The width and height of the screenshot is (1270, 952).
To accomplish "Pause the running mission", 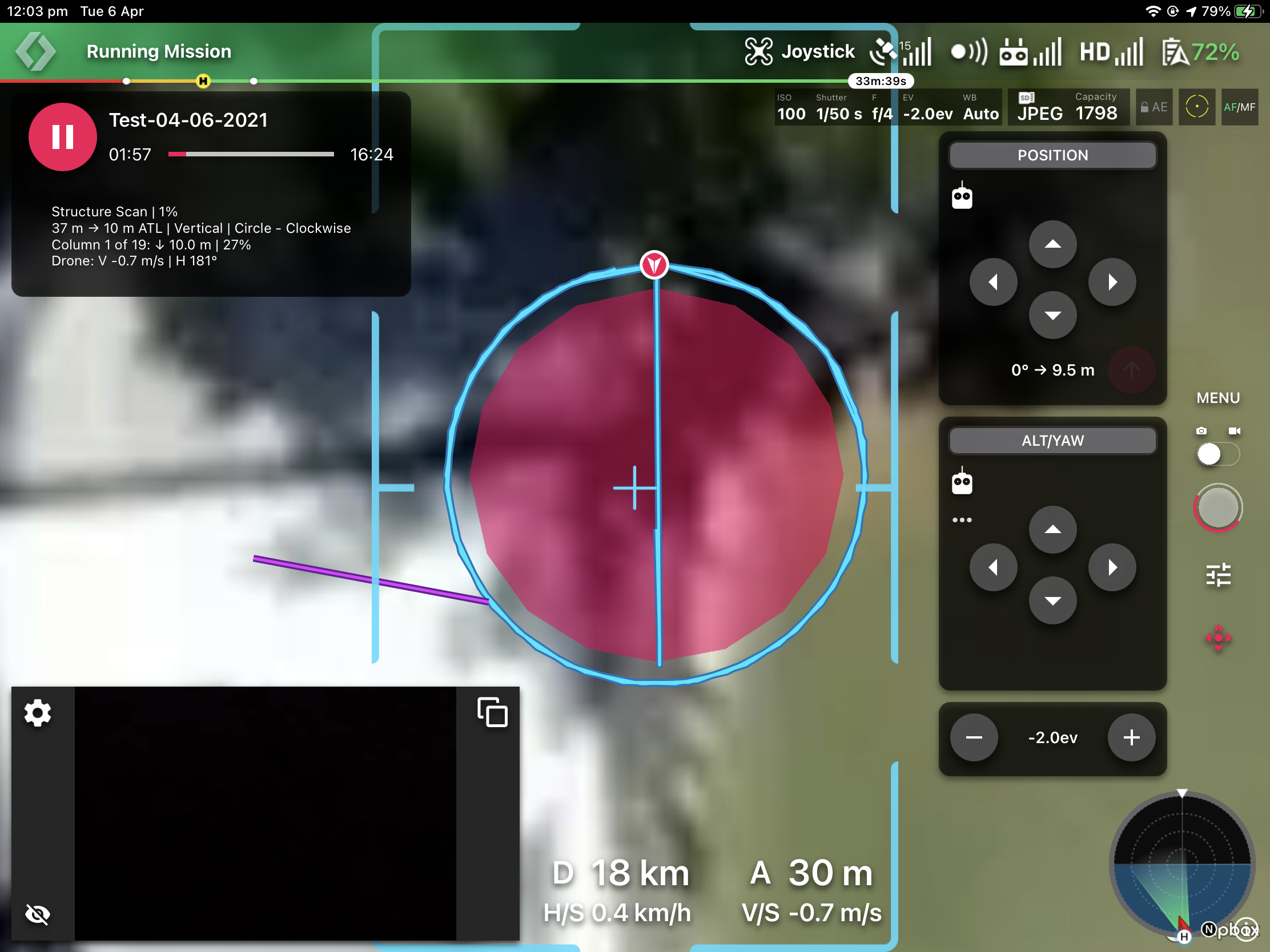I will [63, 136].
